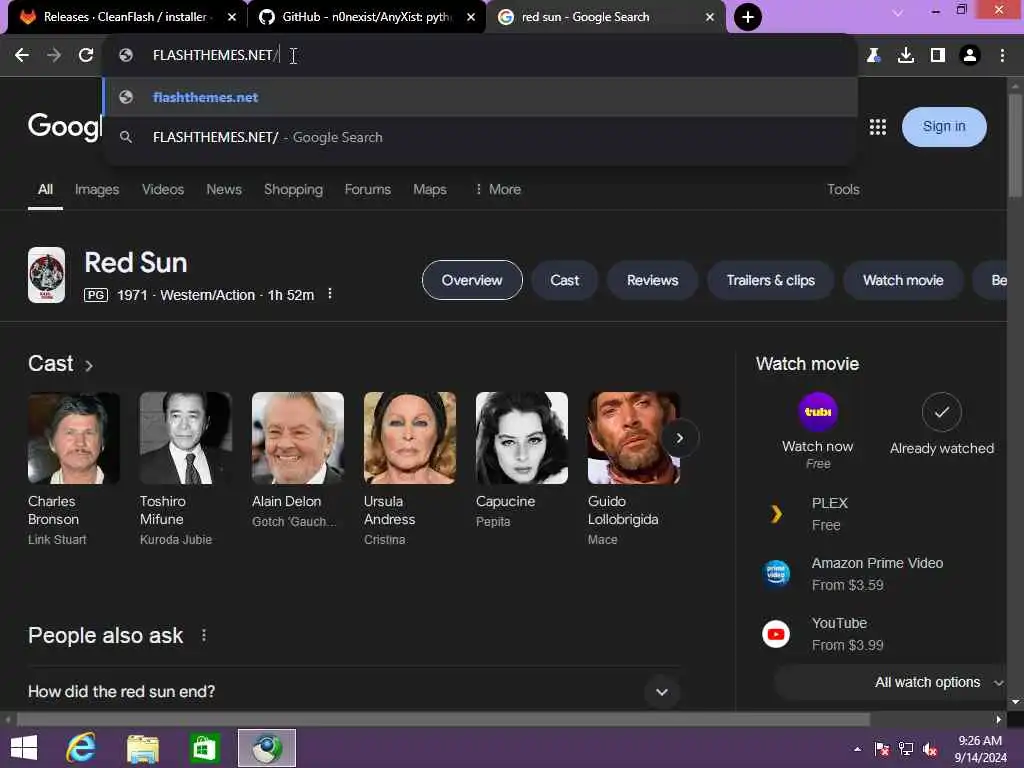Expand the More search filters menu
1024x768 pixels.
coord(498,189)
